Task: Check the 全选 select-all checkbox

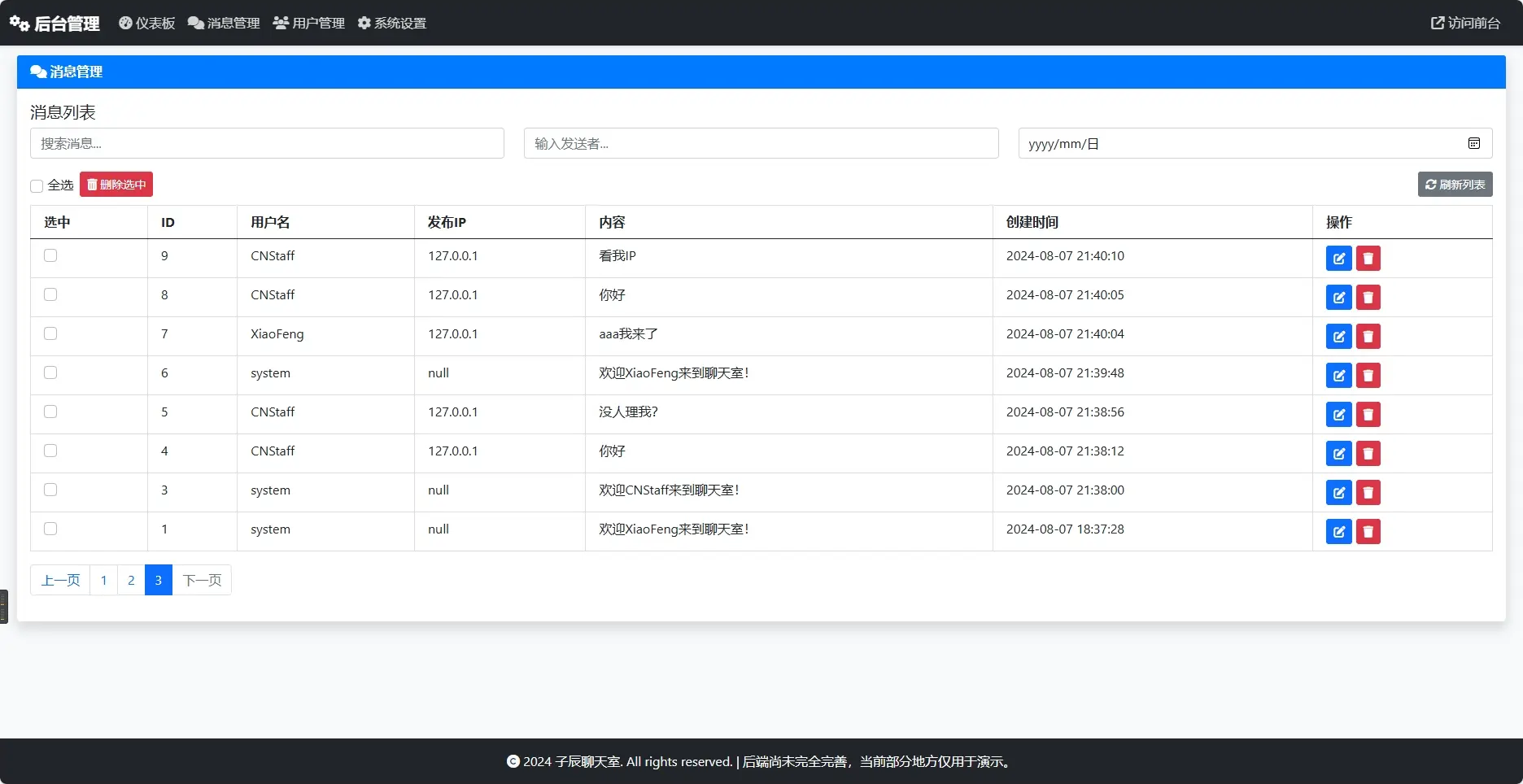Action: click(37, 186)
